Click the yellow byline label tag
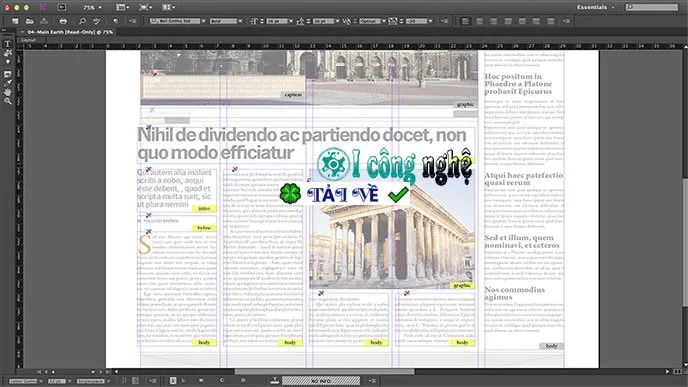This screenshot has height=387, width=688. point(204,228)
